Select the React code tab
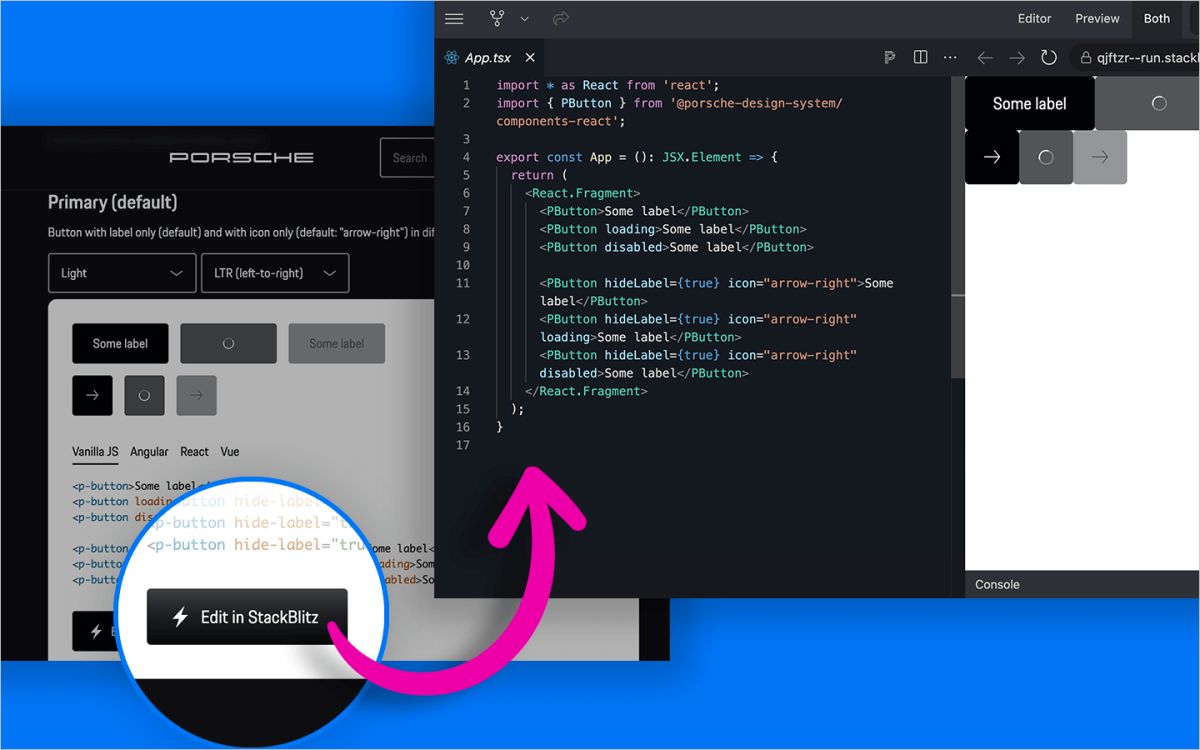 pyautogui.click(x=194, y=452)
